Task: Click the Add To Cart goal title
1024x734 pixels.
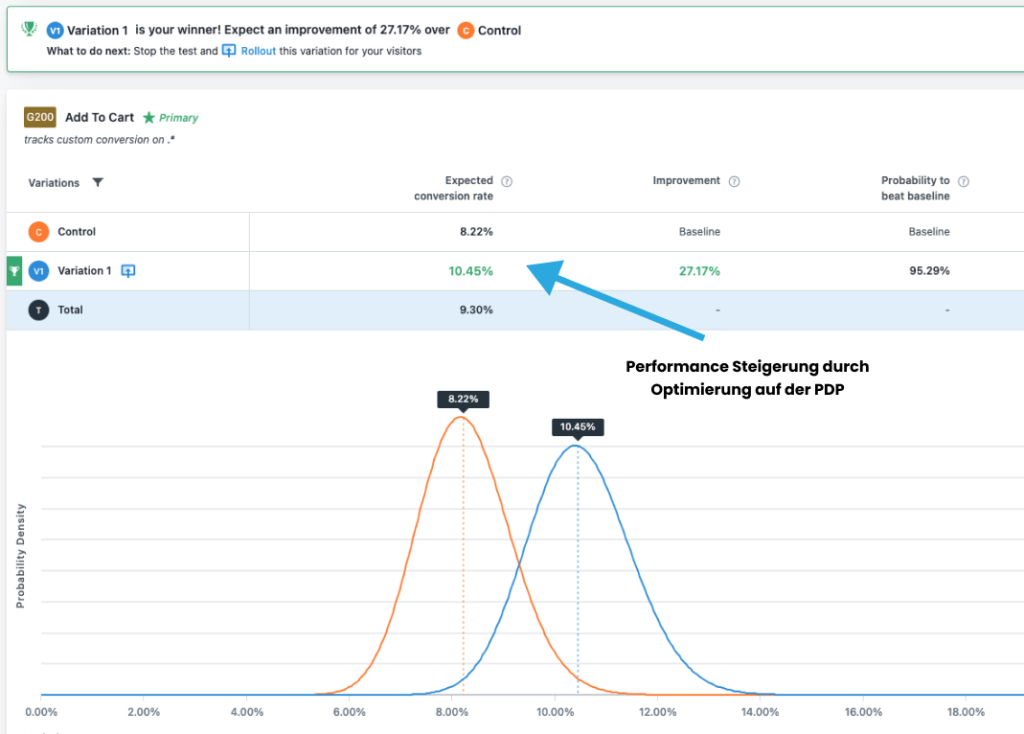Action: coord(99,118)
